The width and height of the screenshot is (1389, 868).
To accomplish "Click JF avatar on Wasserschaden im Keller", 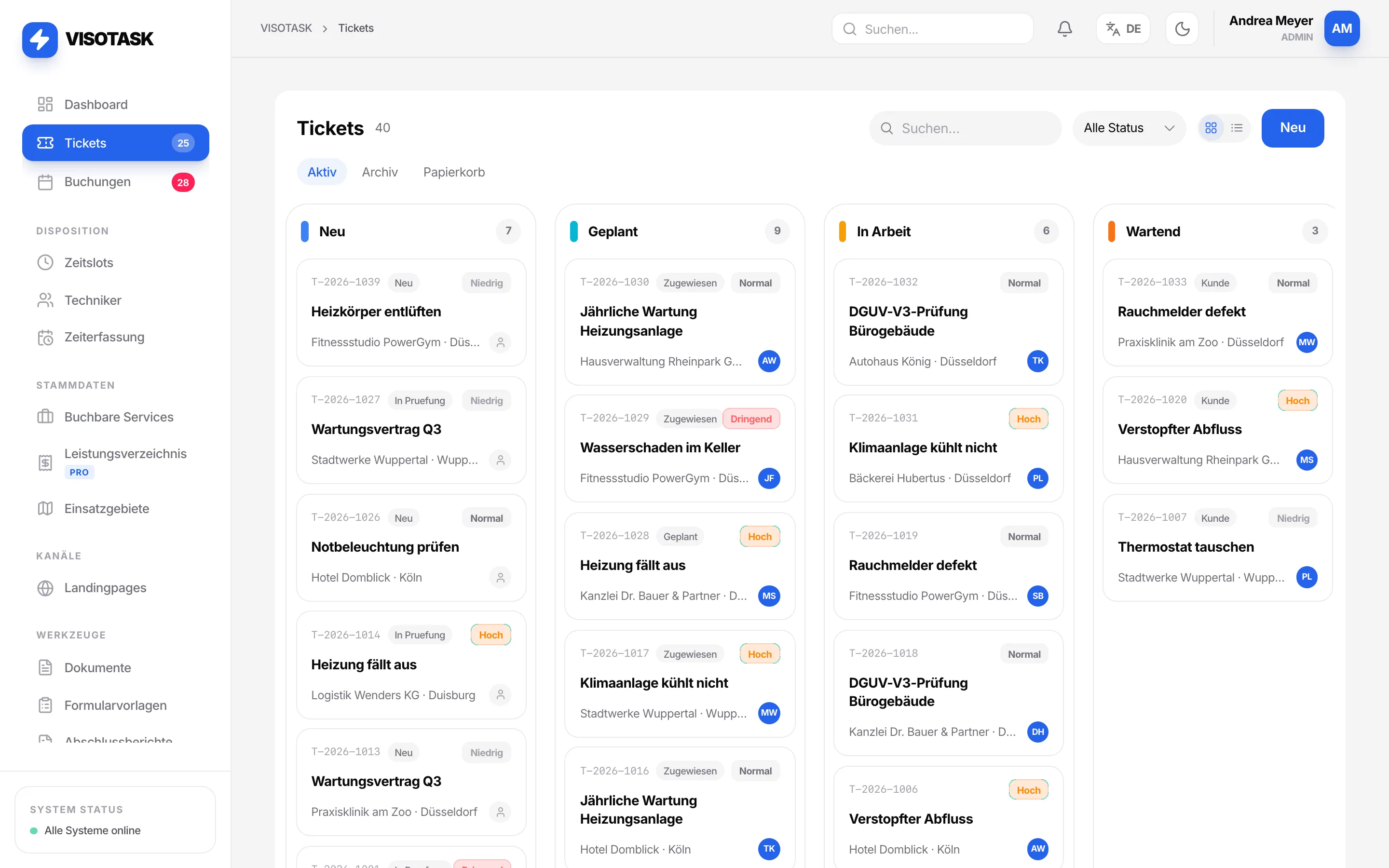I will tap(769, 478).
